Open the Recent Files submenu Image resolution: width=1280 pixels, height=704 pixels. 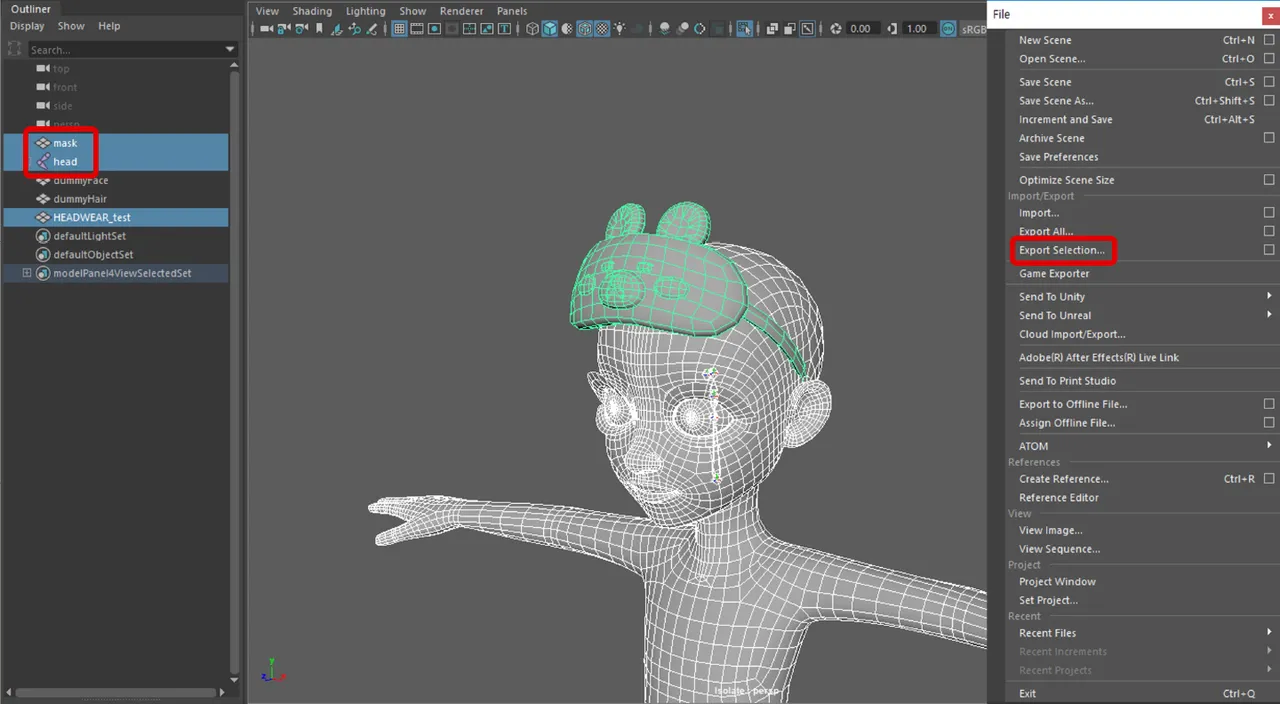1046,633
